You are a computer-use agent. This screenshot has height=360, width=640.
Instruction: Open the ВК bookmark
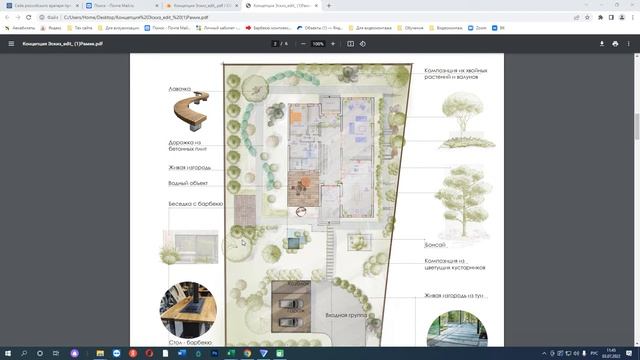498,28
